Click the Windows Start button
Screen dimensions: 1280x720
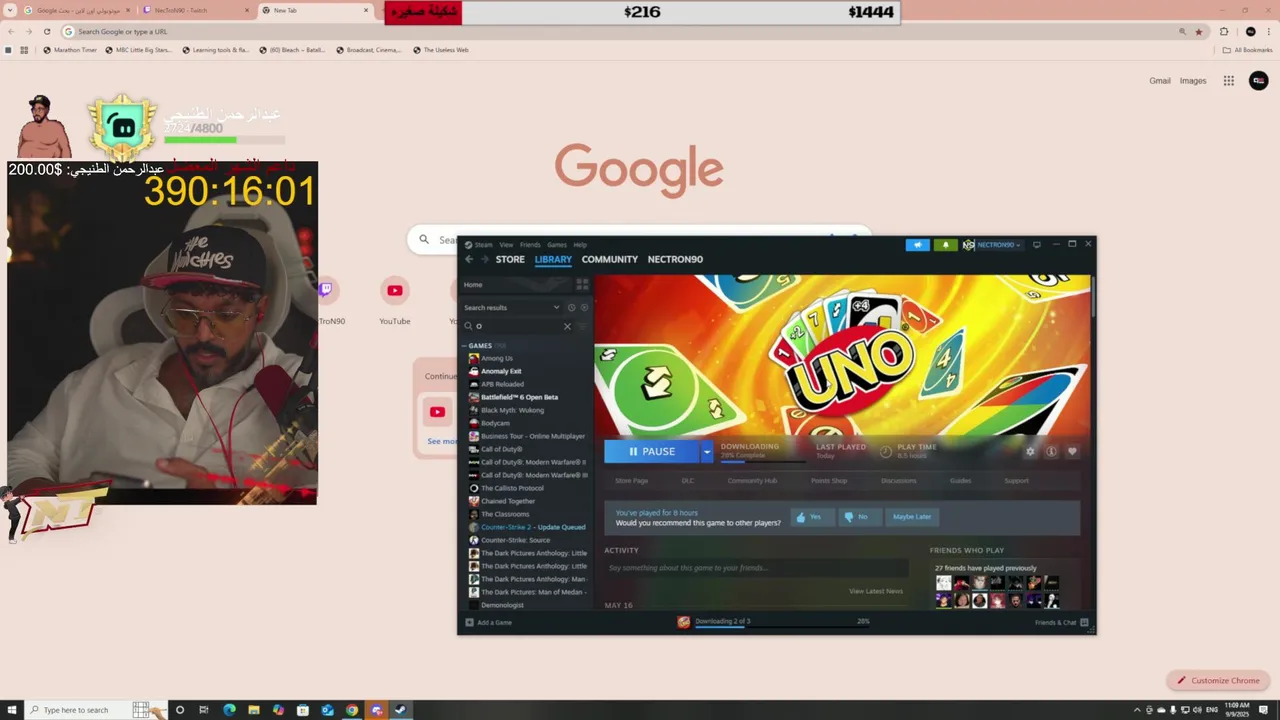click(x=10, y=710)
